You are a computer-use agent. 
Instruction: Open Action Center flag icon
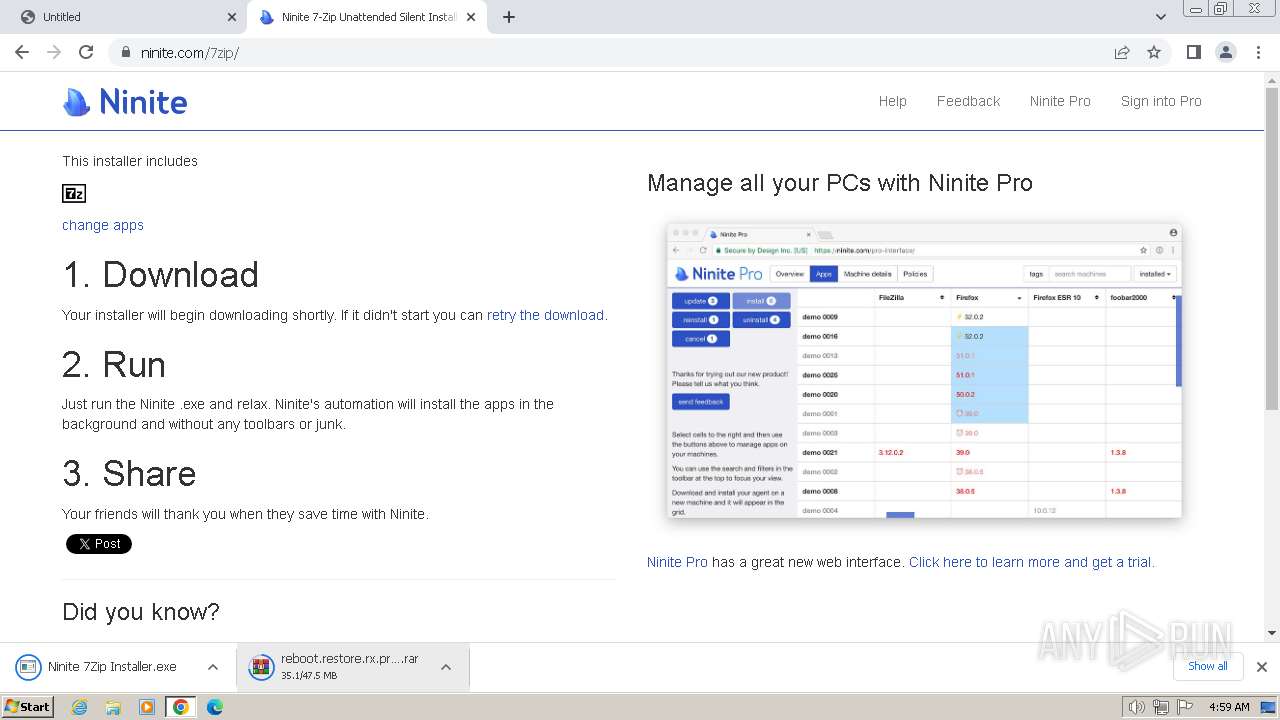1185,707
